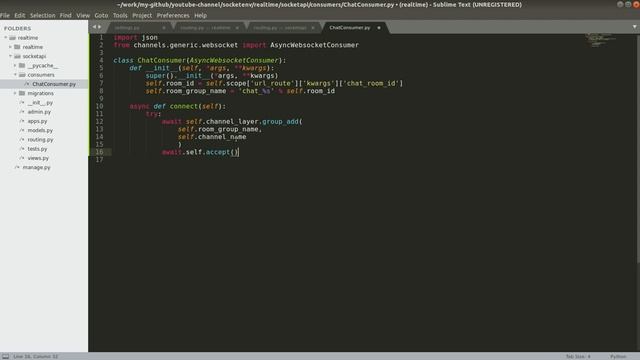640x360 pixels.
Task: Open views.py in the sidebar
Action: tap(38, 158)
